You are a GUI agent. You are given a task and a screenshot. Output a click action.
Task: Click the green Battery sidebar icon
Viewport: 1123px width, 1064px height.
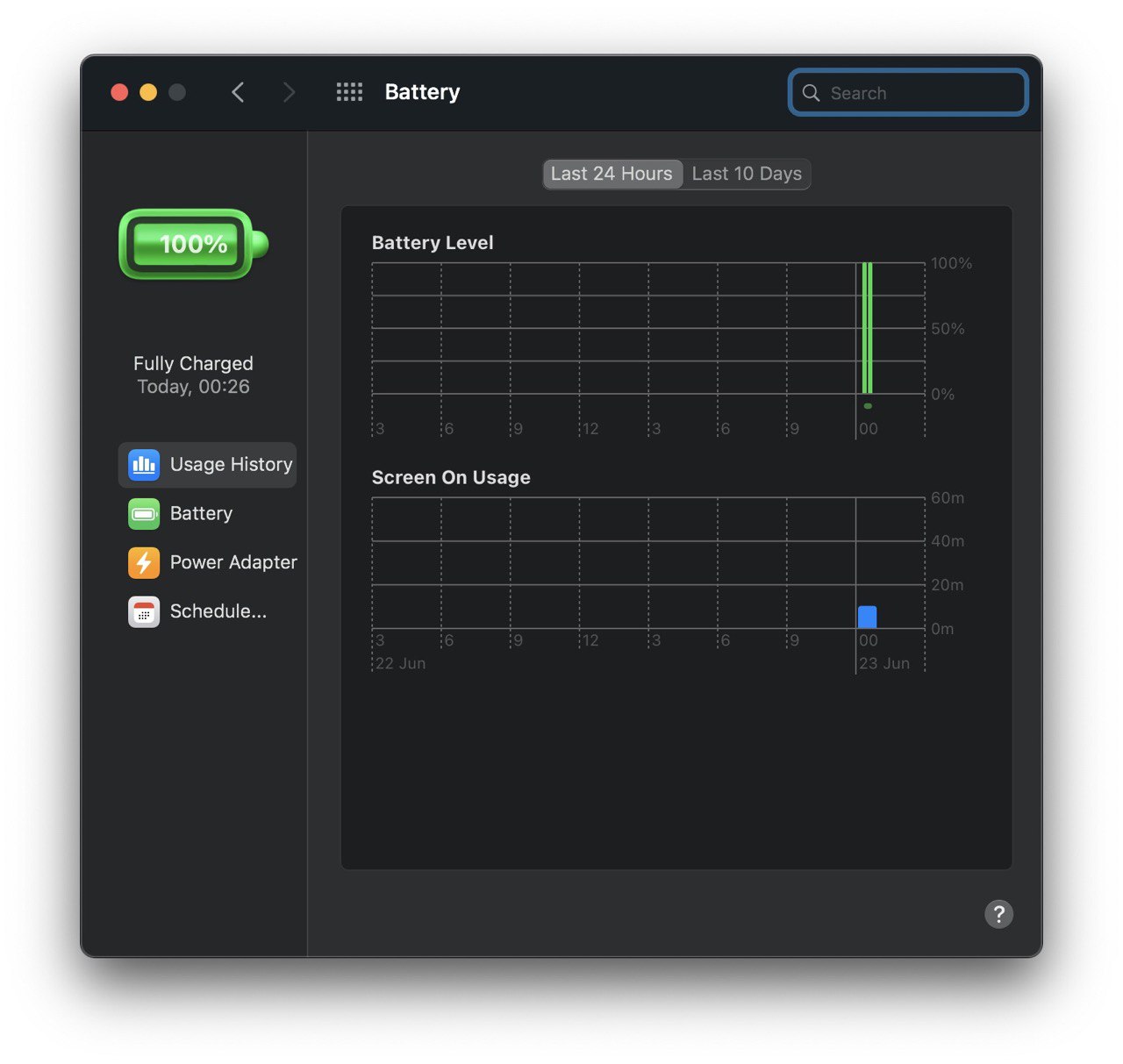point(144,513)
